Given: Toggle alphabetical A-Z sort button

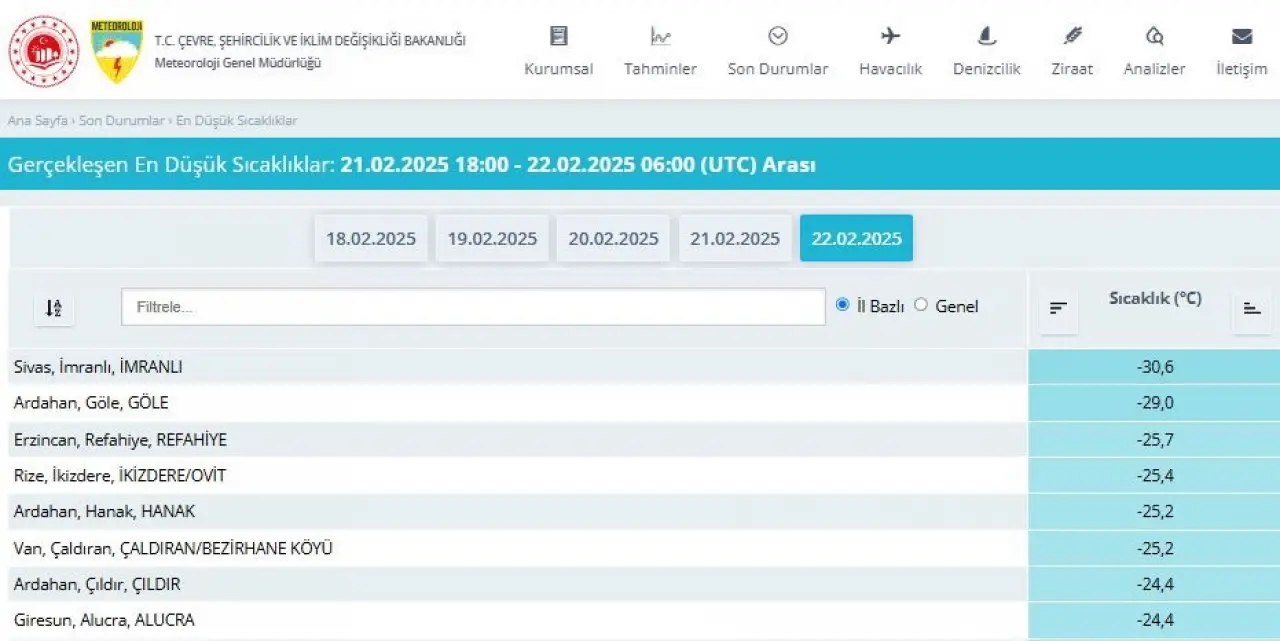Looking at the screenshot, I should point(54,308).
